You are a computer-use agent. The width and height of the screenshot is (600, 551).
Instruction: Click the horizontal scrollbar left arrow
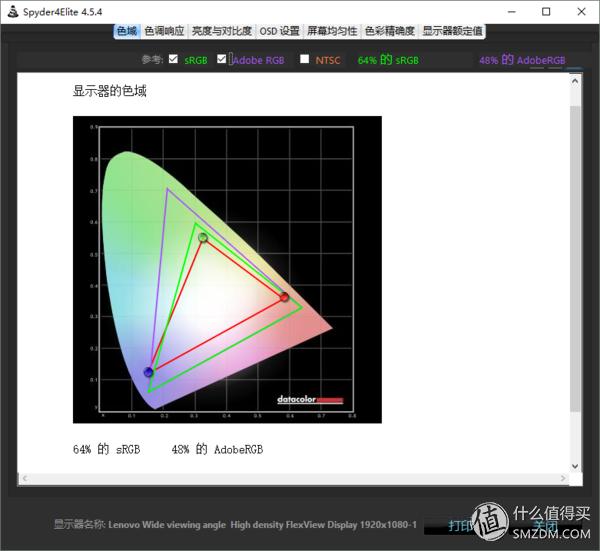25,478
